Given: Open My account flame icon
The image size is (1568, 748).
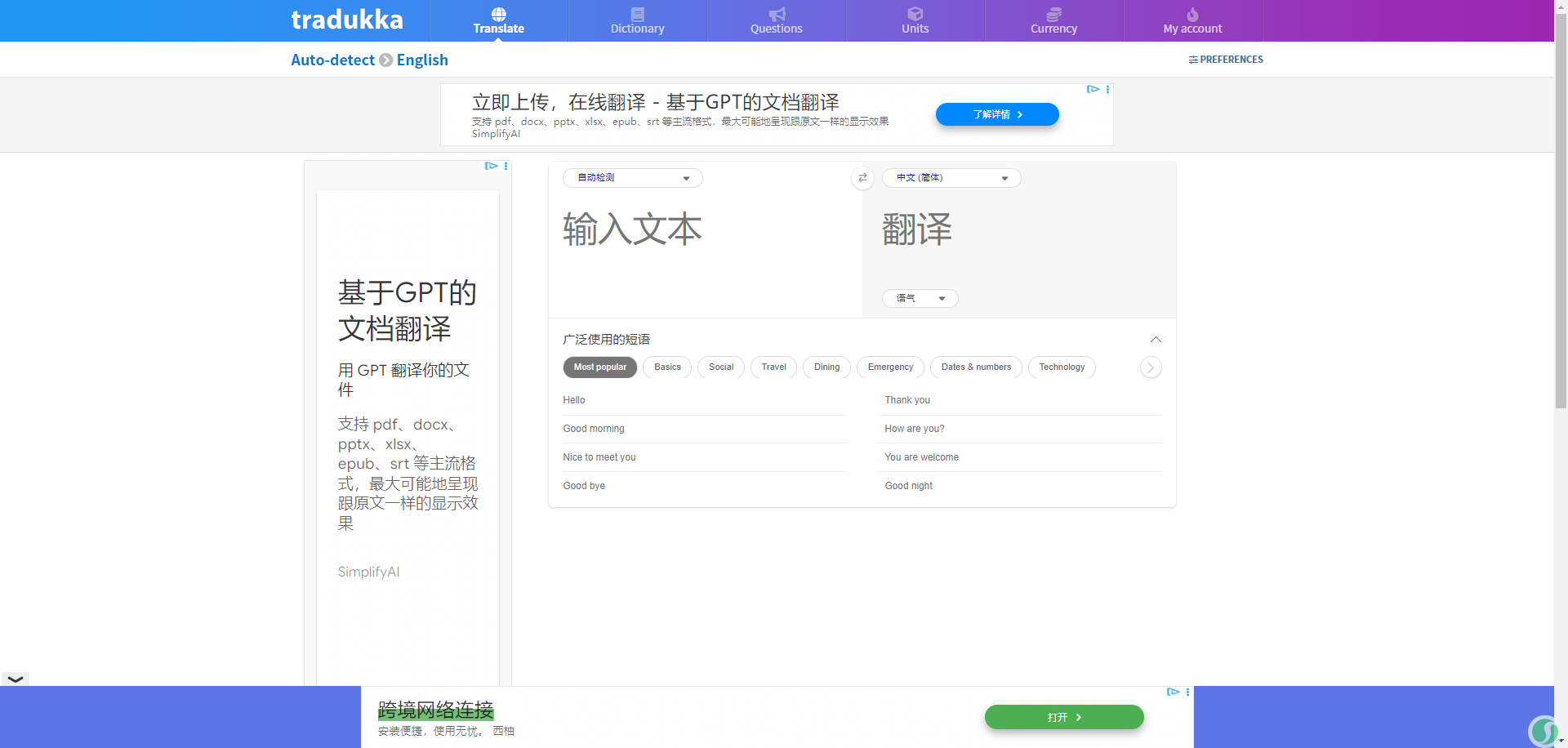Looking at the screenshot, I should (x=1192, y=14).
